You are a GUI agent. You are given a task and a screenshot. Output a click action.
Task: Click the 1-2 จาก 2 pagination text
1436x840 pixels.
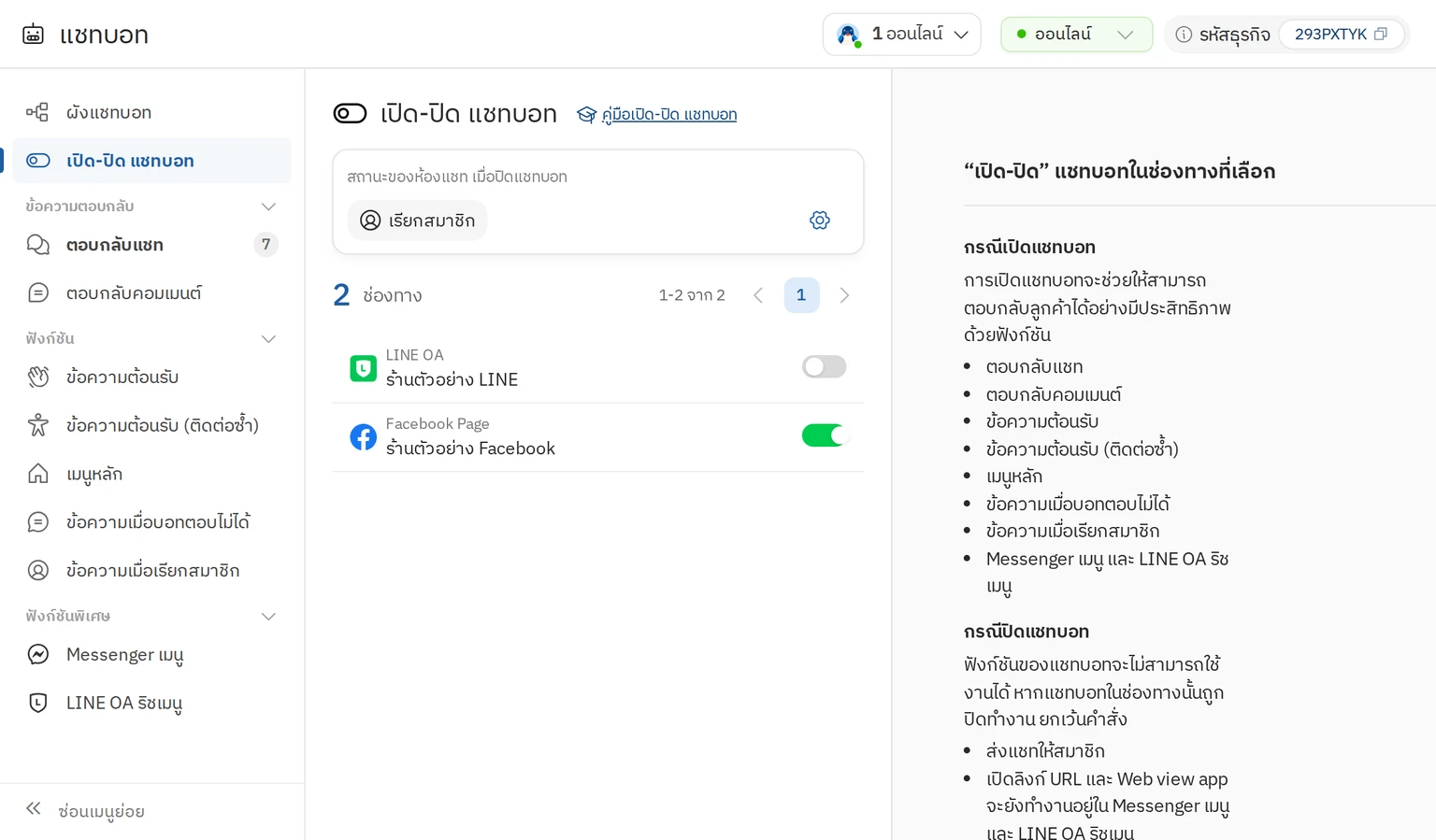point(692,295)
